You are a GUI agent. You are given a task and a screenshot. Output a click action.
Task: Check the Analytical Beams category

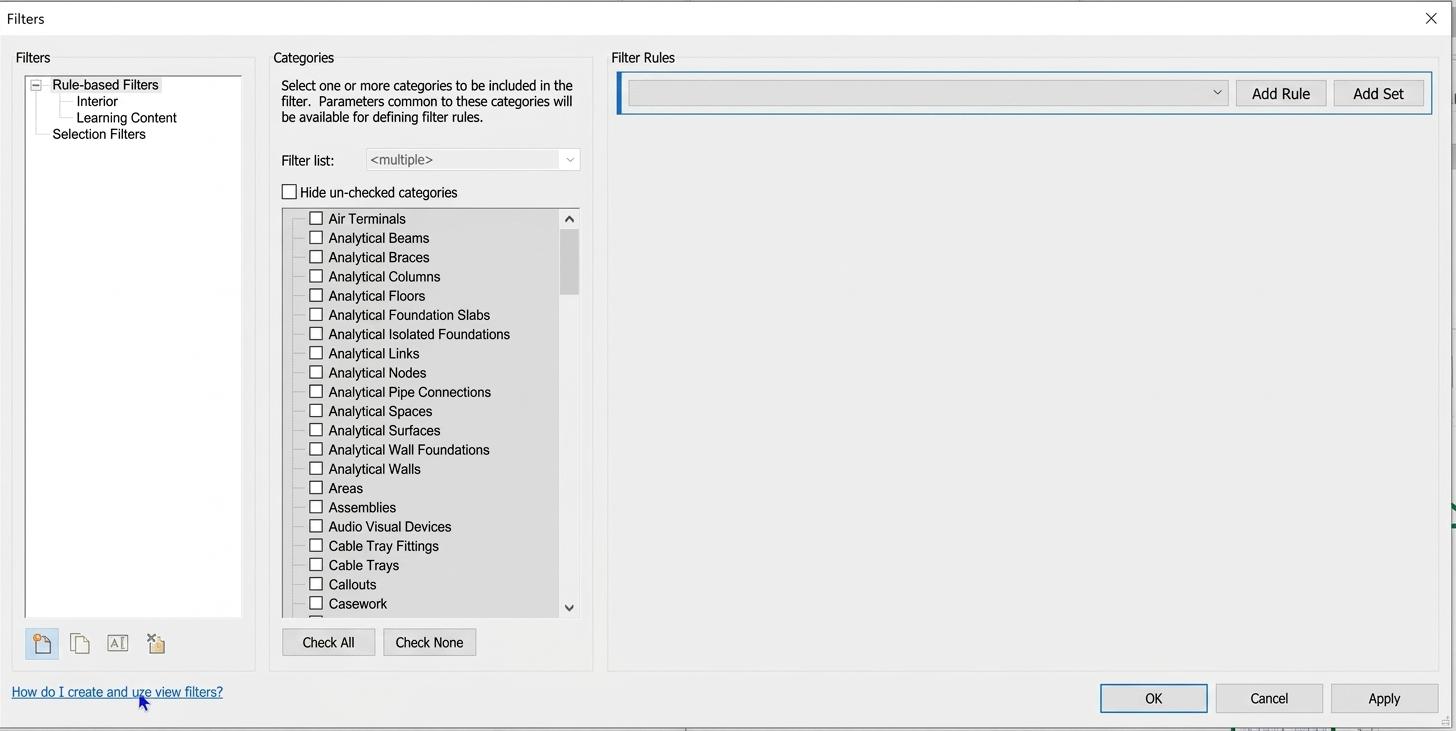(x=316, y=238)
